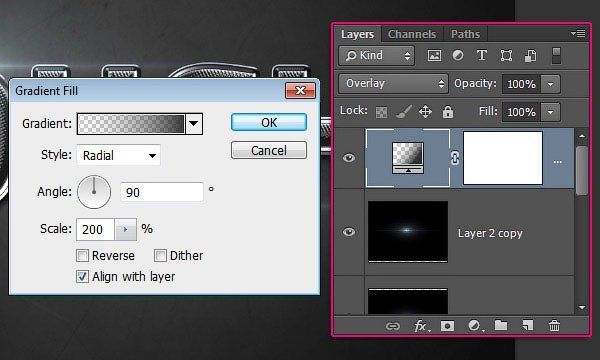Lock transparent pixels icon

click(x=381, y=112)
